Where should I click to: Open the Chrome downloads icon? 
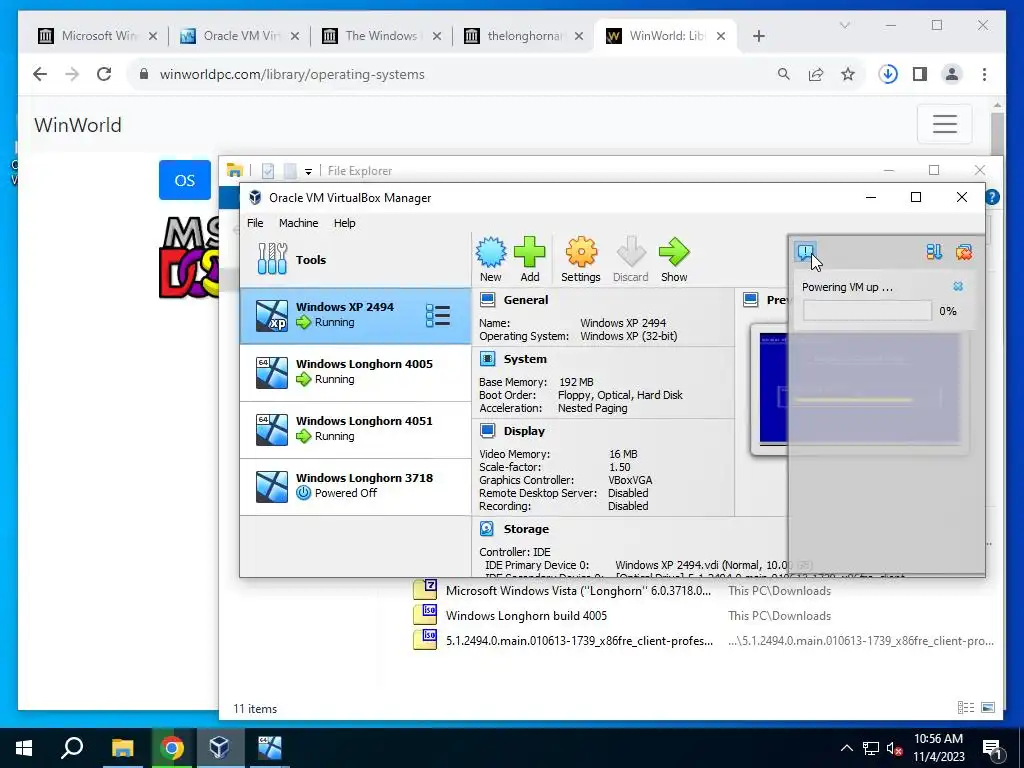click(x=888, y=74)
